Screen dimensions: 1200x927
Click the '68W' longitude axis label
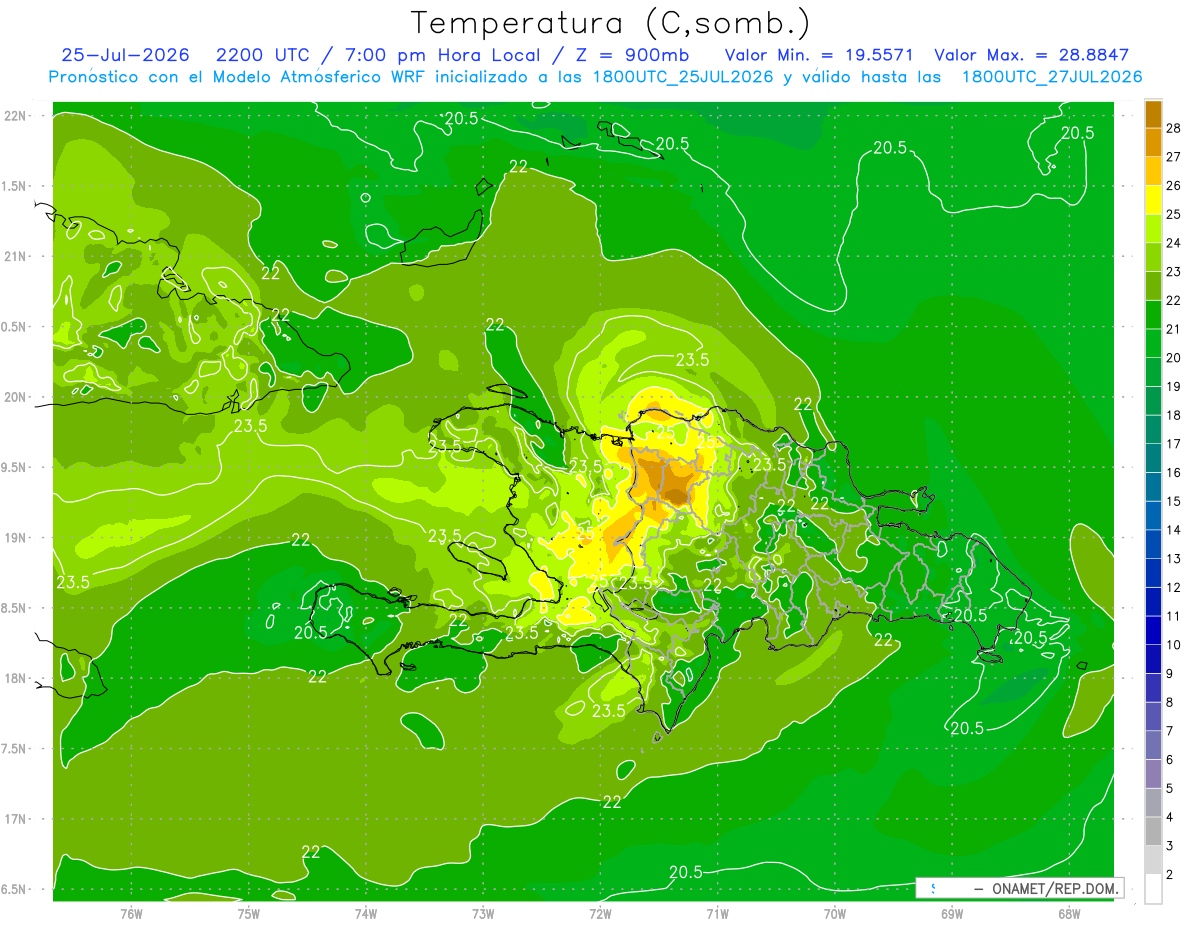coord(1069,913)
